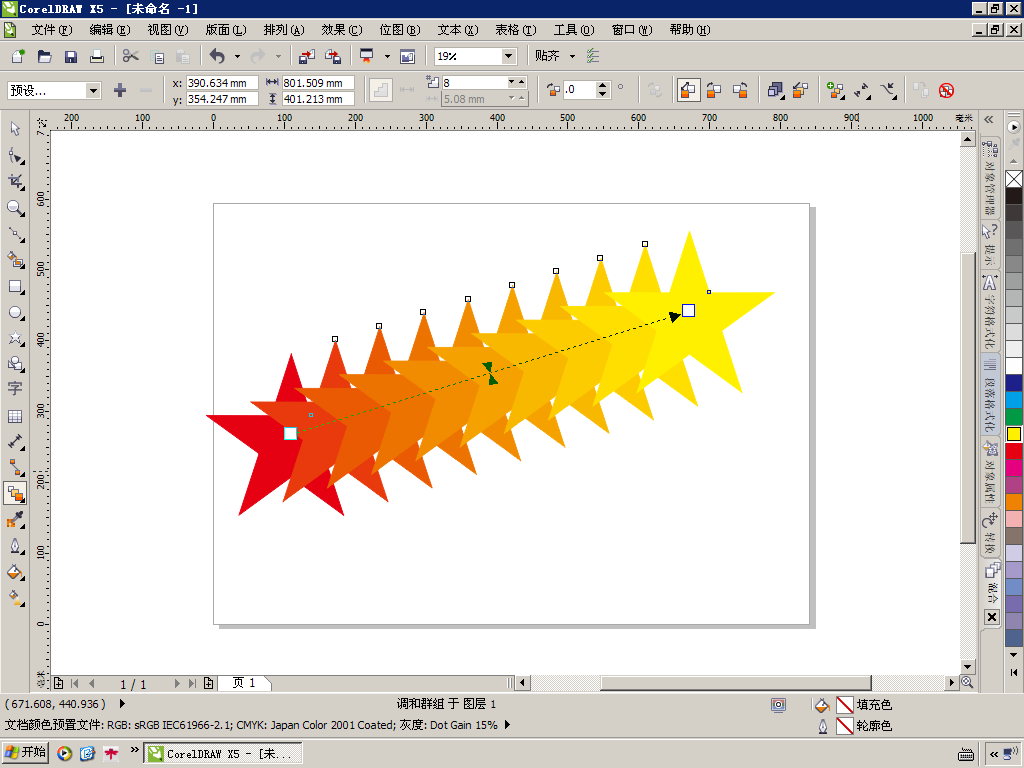Toggle counterclockwise blend color direction
Image resolution: width=1024 pixels, height=768 pixels.
(x=740, y=90)
